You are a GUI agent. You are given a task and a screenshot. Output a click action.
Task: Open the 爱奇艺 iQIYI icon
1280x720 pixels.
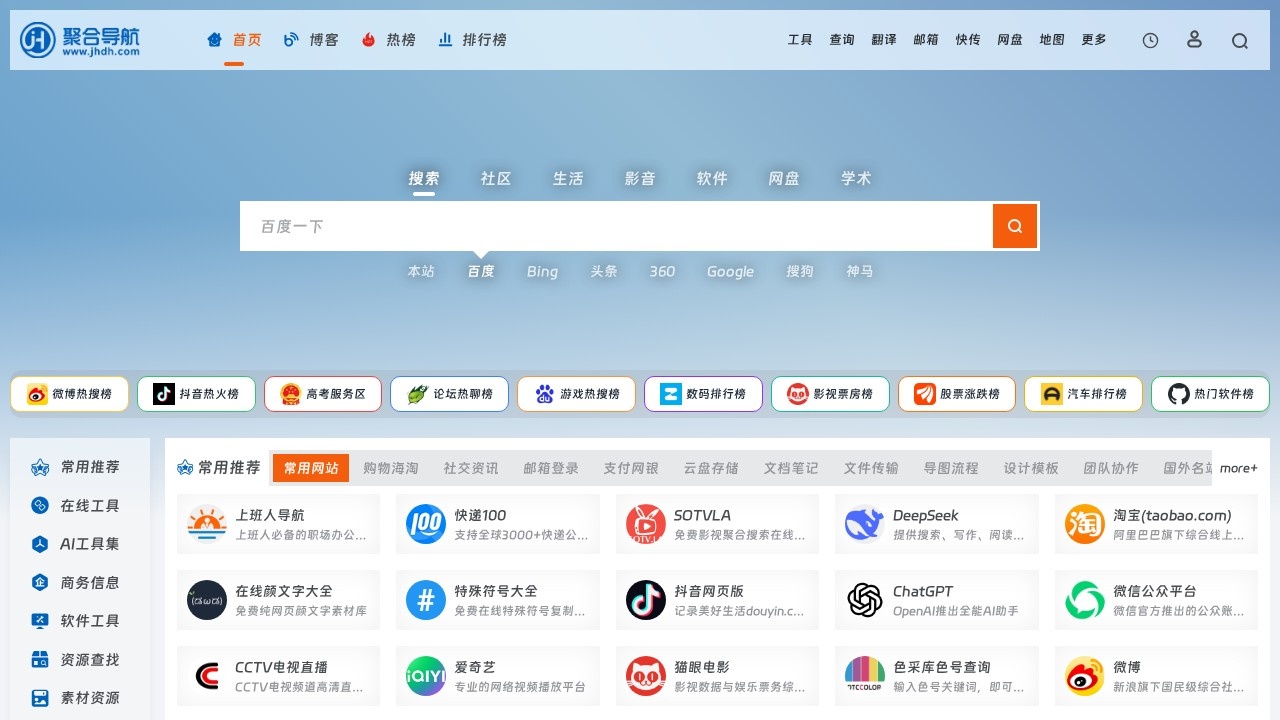tap(426, 676)
